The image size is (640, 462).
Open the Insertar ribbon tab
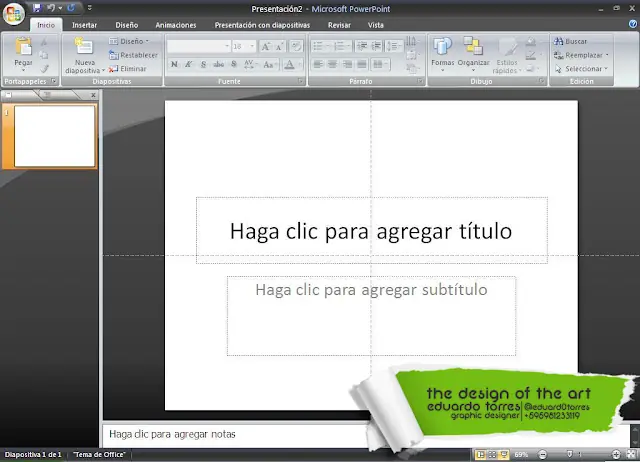pos(85,24)
